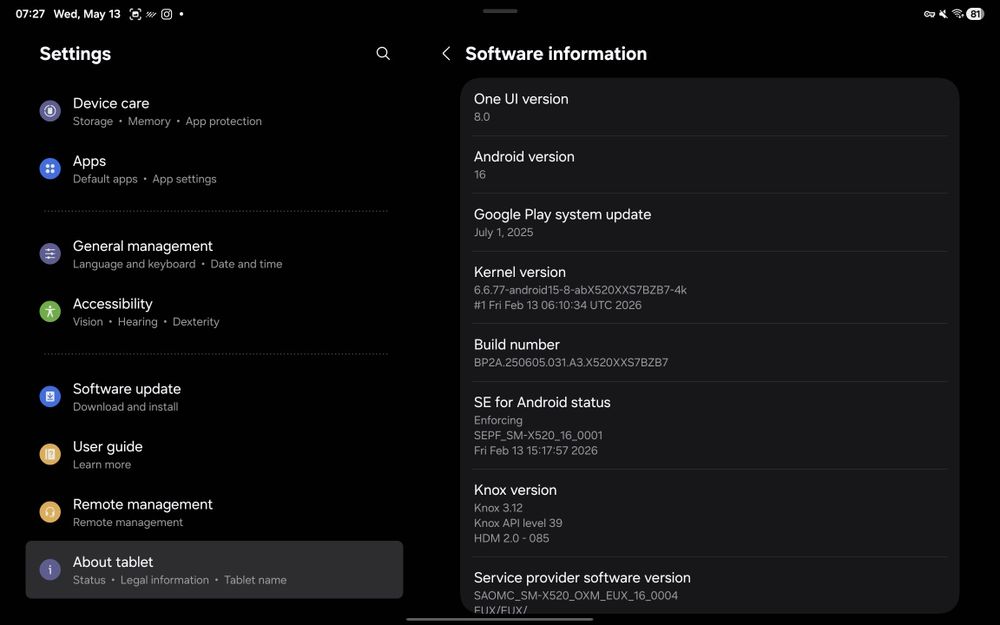Screen dimensions: 1000x625
Task: Click the Apps four-dot icon
Action: pos(50,169)
